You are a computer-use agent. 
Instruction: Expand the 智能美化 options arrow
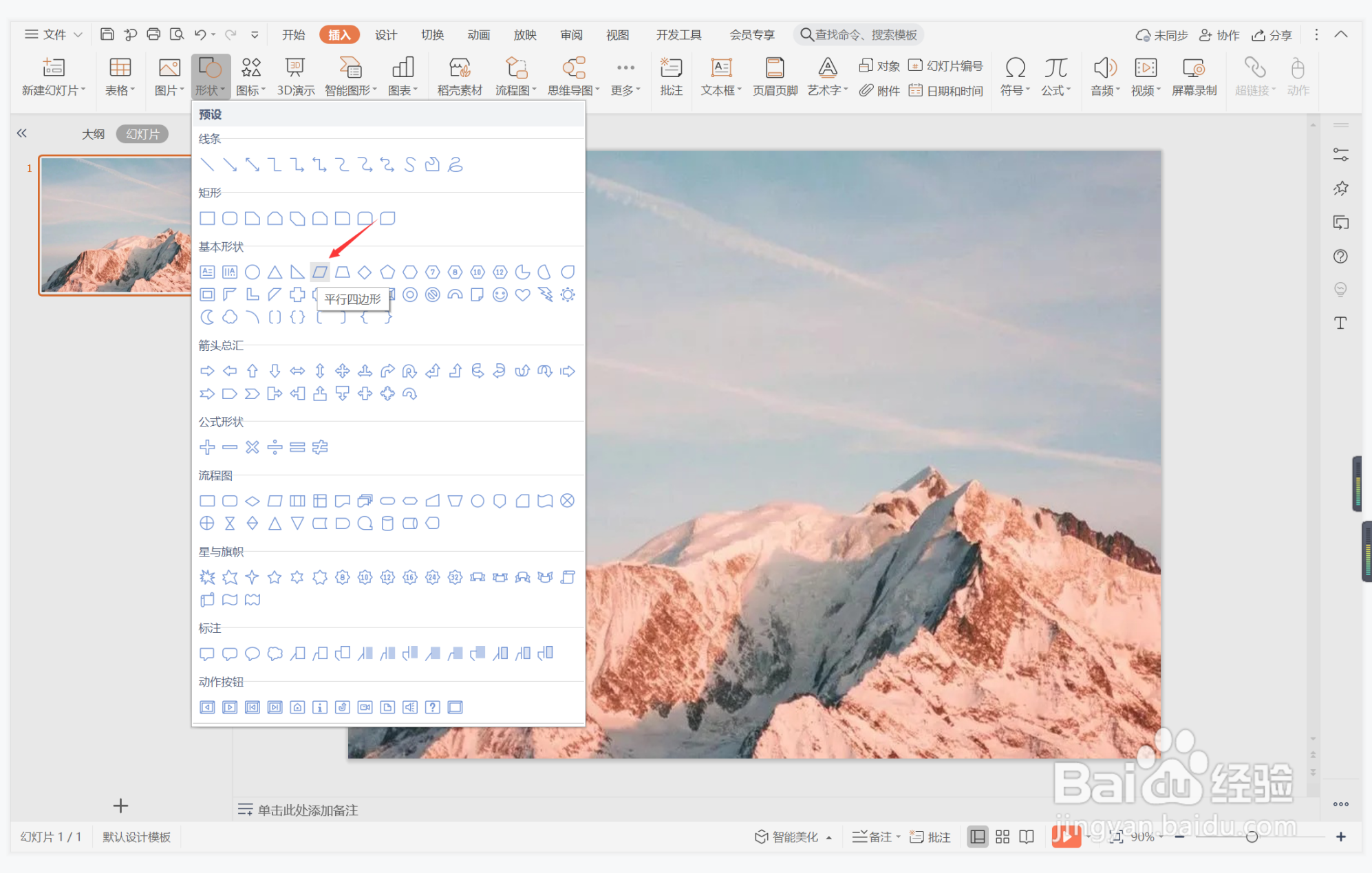tap(829, 837)
